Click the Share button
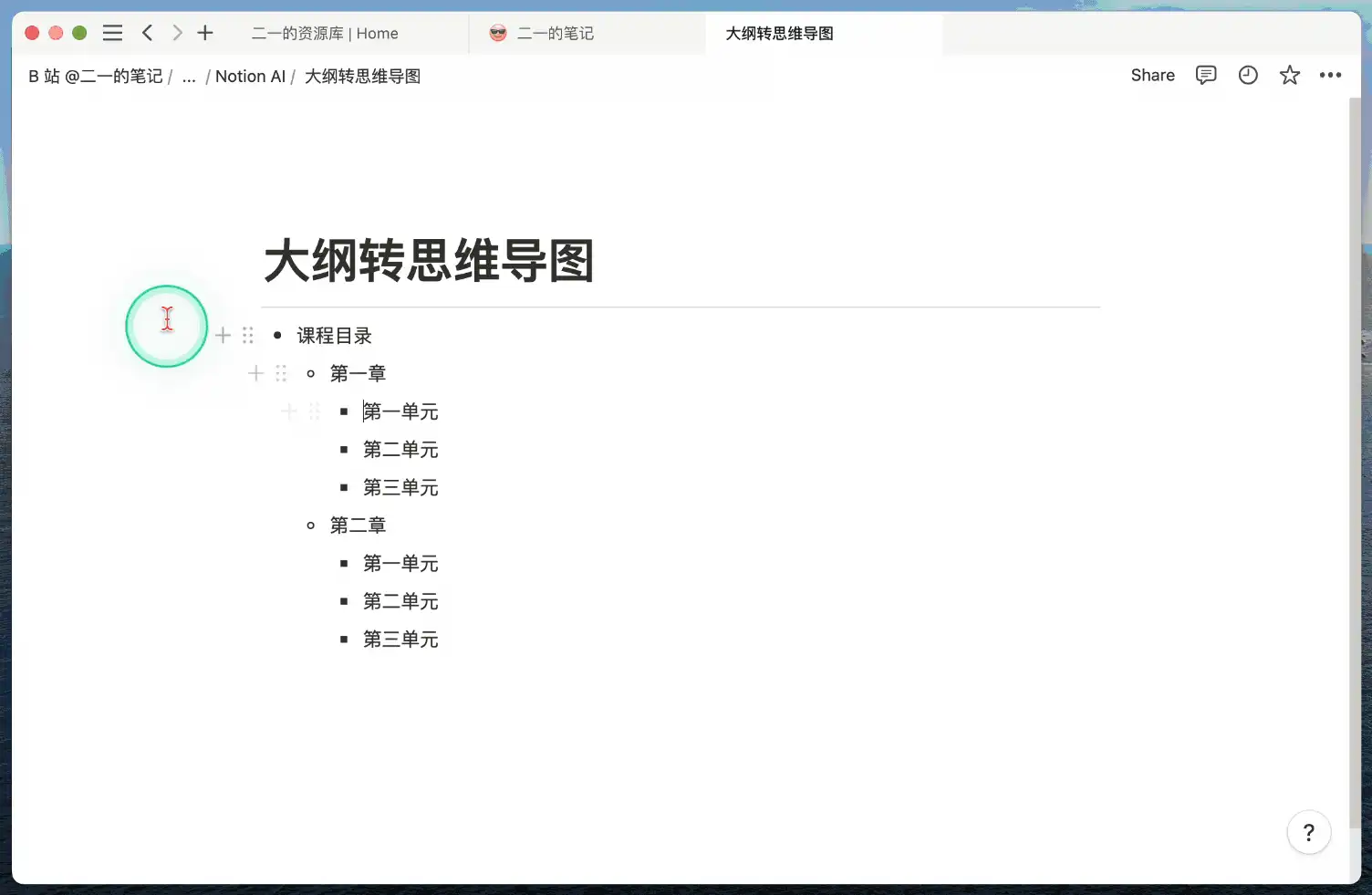The height and width of the screenshot is (895, 1372). point(1152,76)
